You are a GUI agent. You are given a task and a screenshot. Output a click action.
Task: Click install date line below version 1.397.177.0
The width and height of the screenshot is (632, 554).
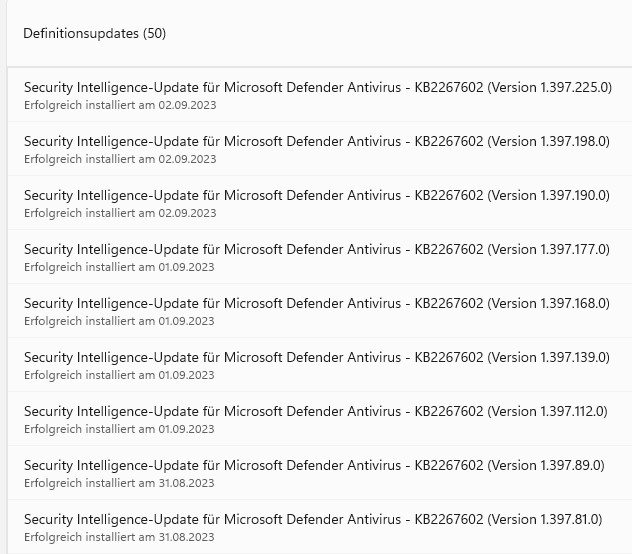pyautogui.click(x=119, y=267)
